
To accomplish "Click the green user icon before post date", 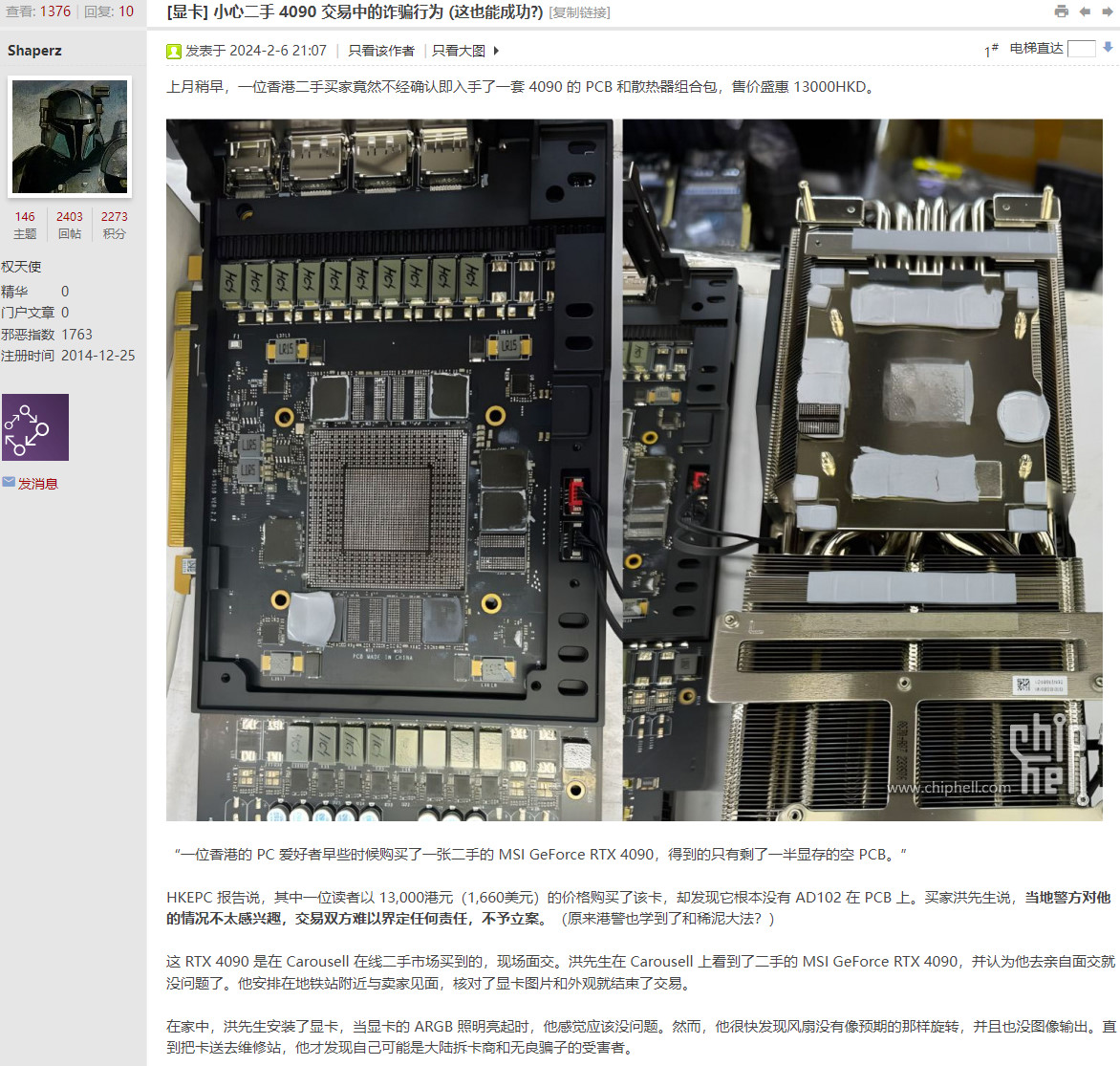I will pos(174,51).
